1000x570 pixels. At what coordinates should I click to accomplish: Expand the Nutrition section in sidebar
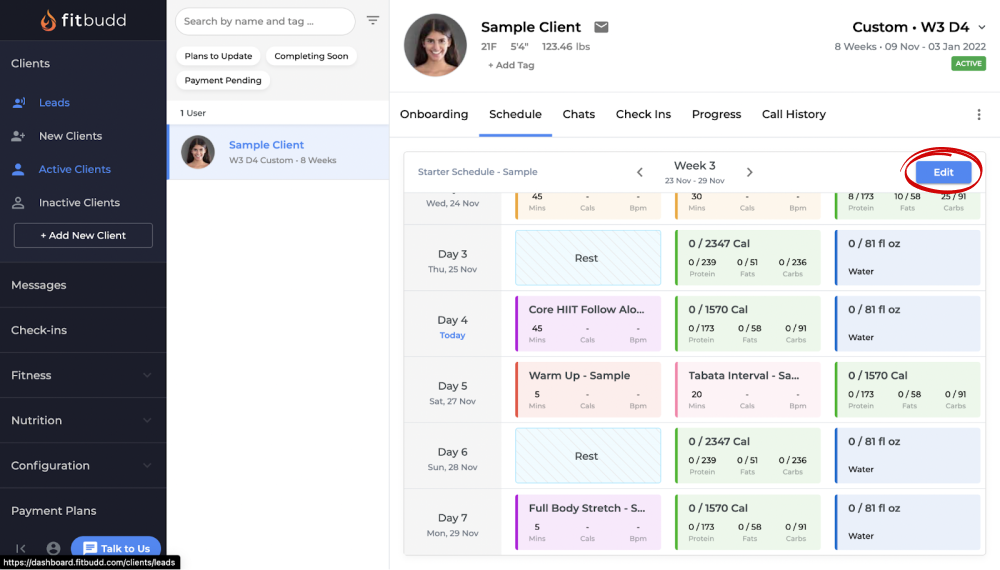click(x=82, y=420)
